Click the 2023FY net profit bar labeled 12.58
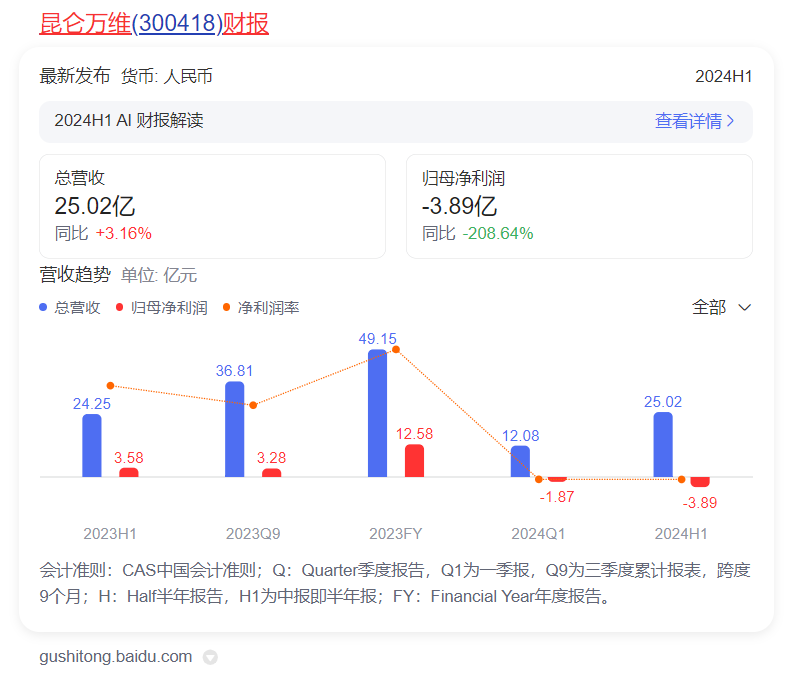811x676 pixels. tap(414, 460)
